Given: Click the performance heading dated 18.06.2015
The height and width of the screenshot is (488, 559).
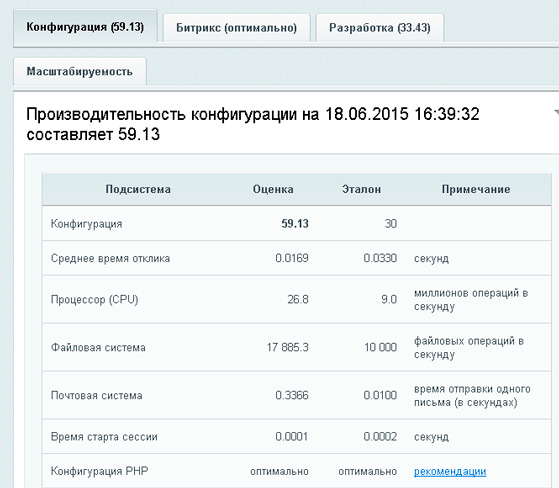Looking at the screenshot, I should pos(253,124).
